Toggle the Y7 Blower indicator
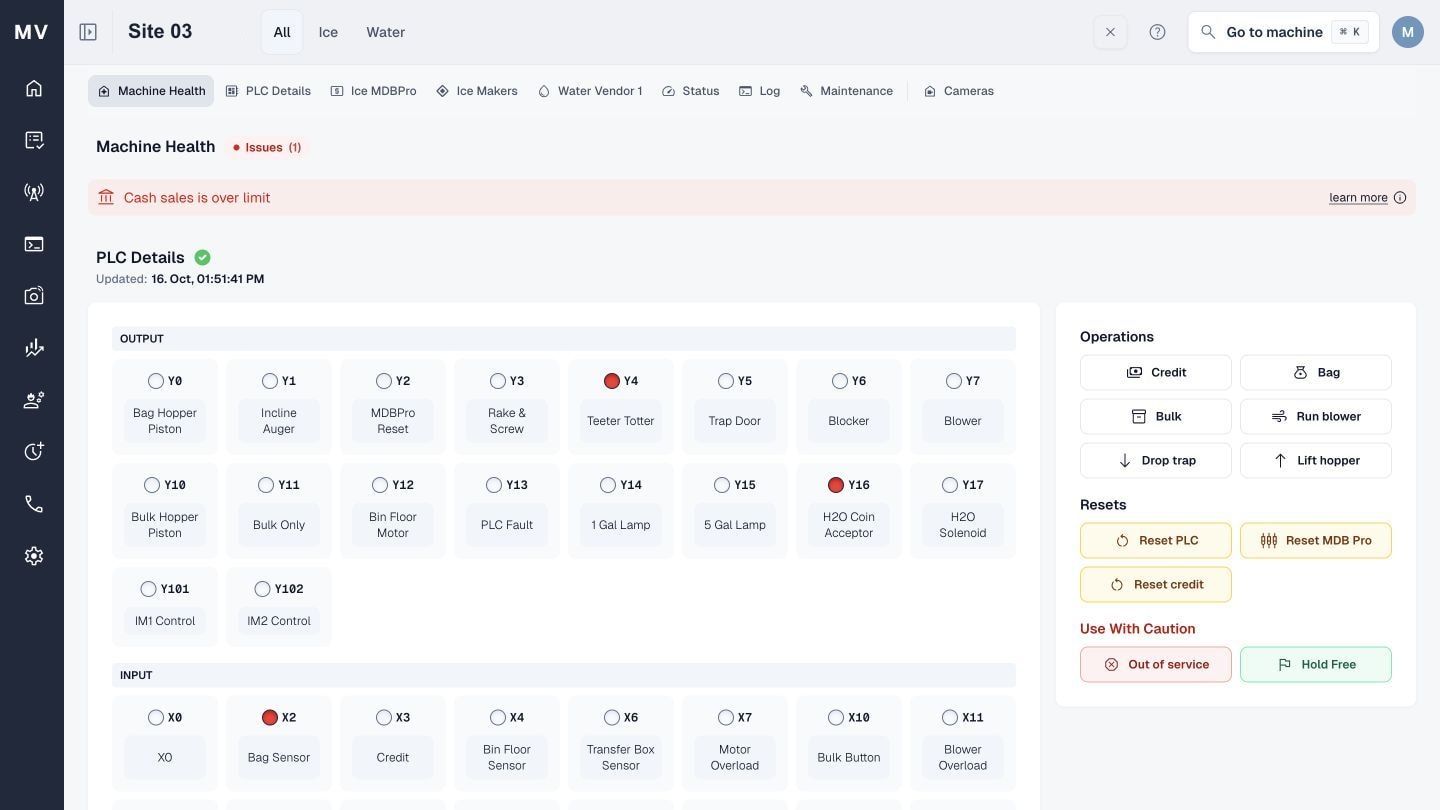 [x=954, y=381]
